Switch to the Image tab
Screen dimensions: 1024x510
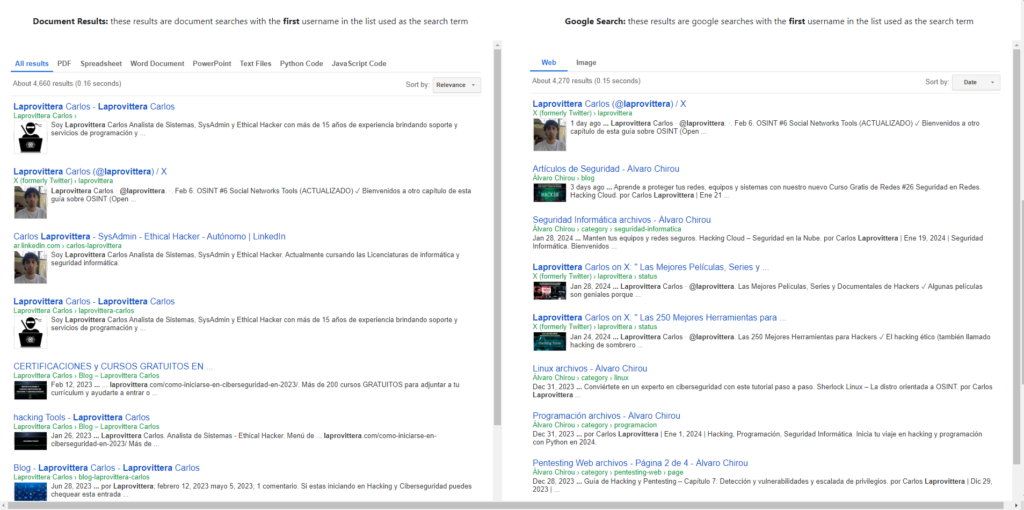pyautogui.click(x=586, y=63)
